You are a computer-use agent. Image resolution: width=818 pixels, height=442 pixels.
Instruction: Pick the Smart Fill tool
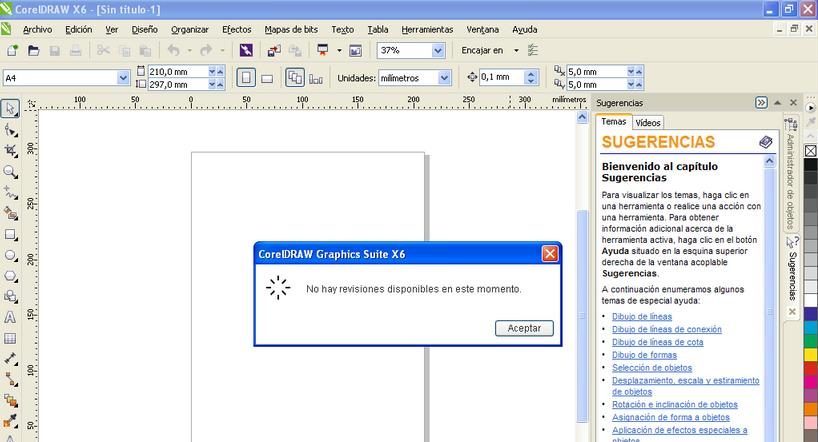pos(10,213)
